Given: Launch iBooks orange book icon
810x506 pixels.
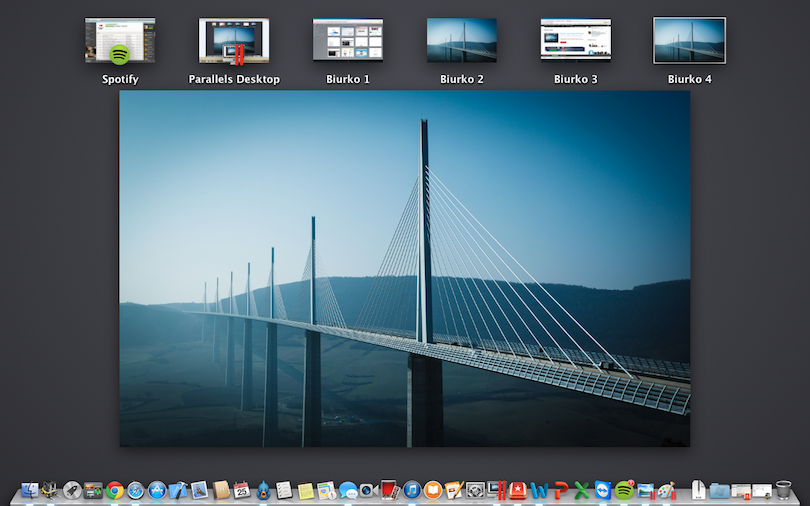Looking at the screenshot, I should coord(433,490).
